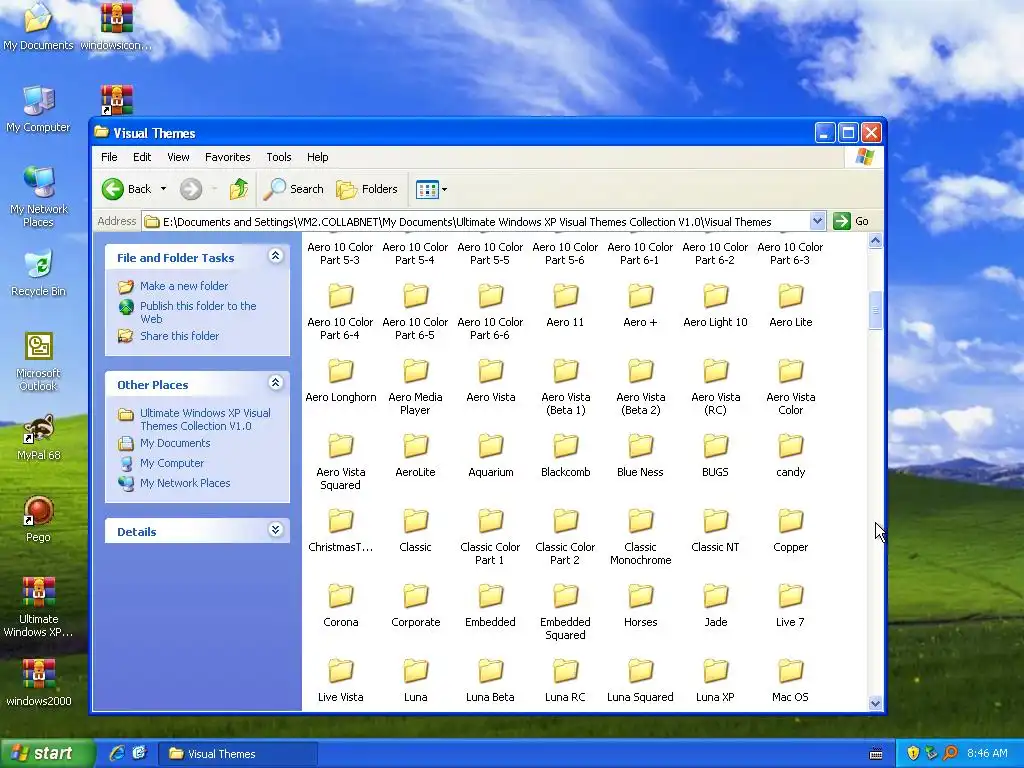
Task: Select the MyPal 68 desktop shortcut
Action: [38, 437]
